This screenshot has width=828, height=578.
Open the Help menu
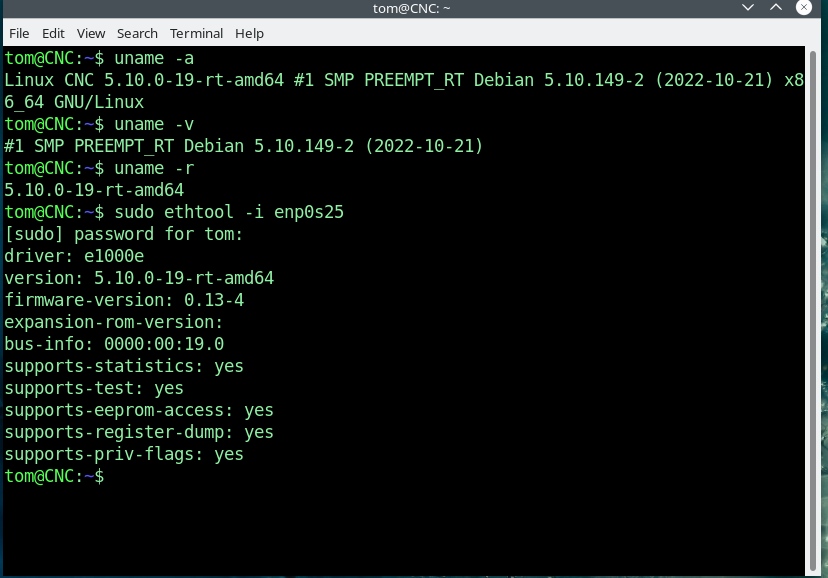tap(249, 33)
